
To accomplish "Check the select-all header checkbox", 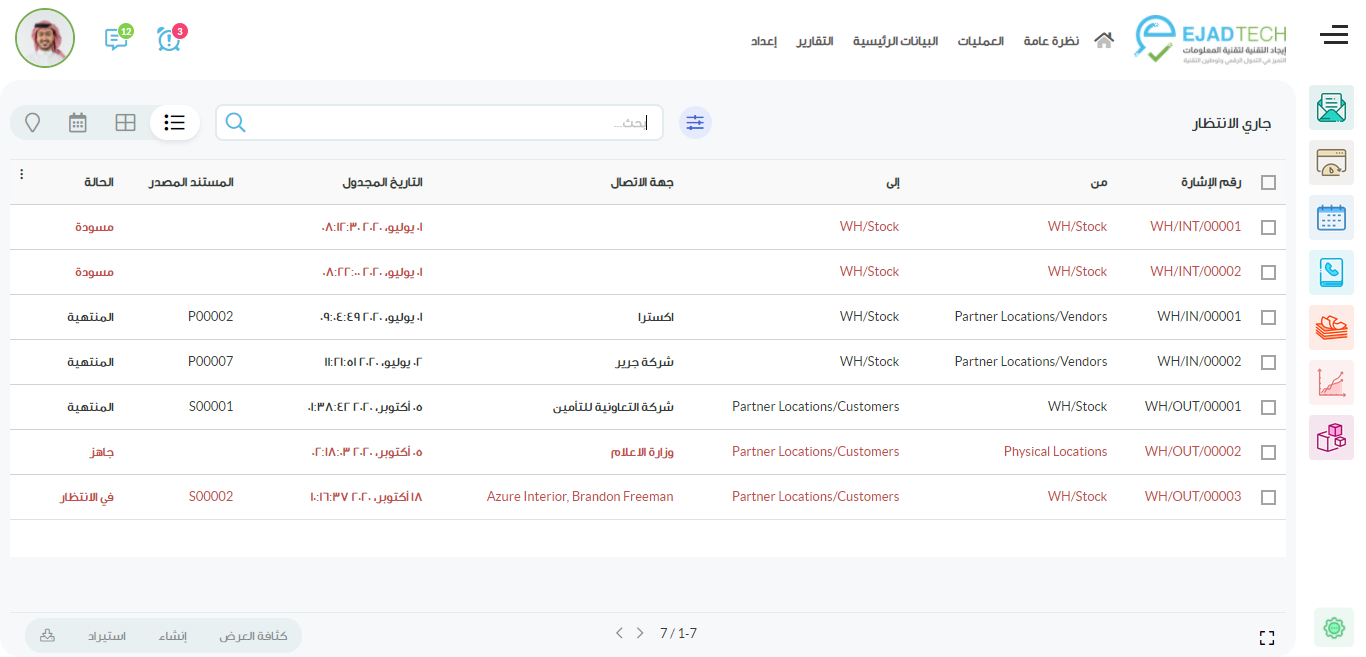I will click(x=1268, y=183).
